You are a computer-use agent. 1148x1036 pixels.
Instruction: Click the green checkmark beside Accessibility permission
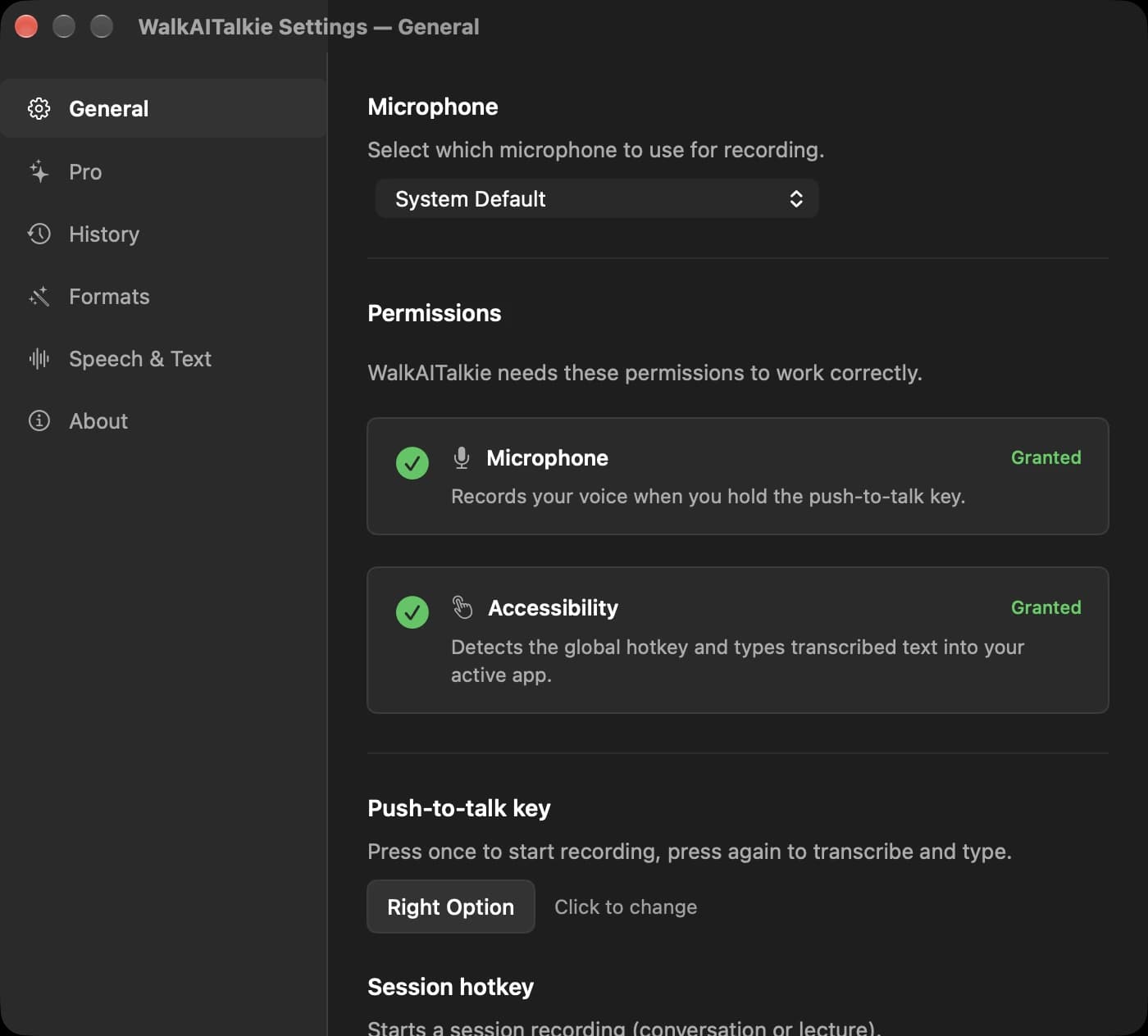(x=412, y=612)
